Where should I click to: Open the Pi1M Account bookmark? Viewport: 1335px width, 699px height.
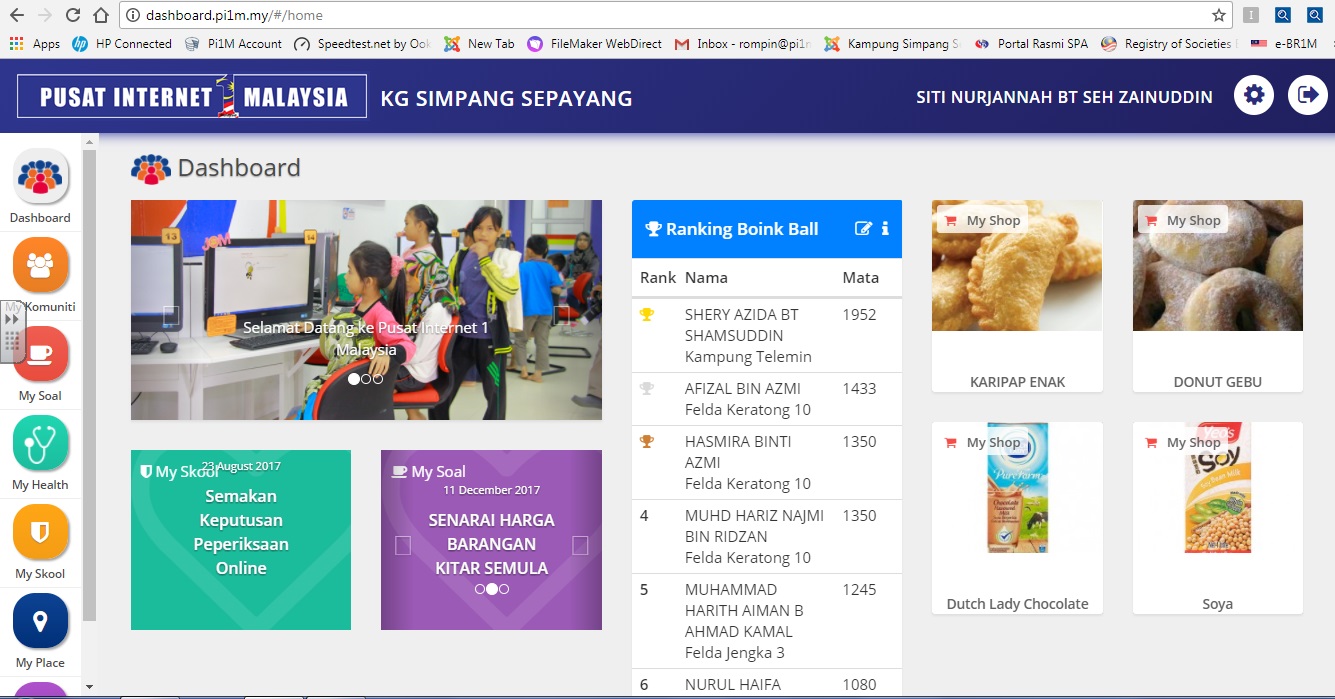point(233,44)
